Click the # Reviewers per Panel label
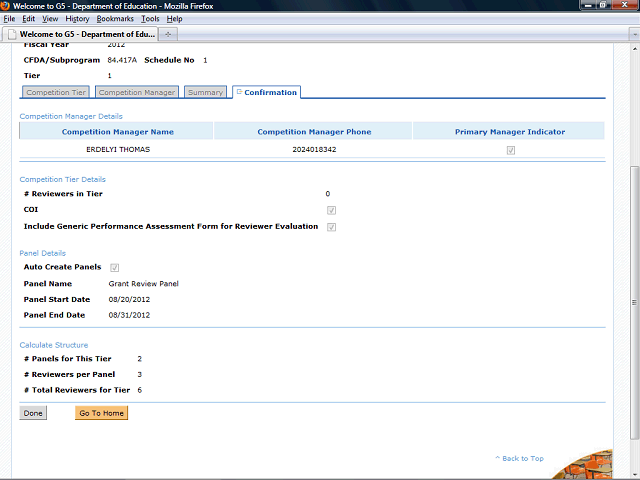Screen dimensions: 640x480 [x=69, y=374]
